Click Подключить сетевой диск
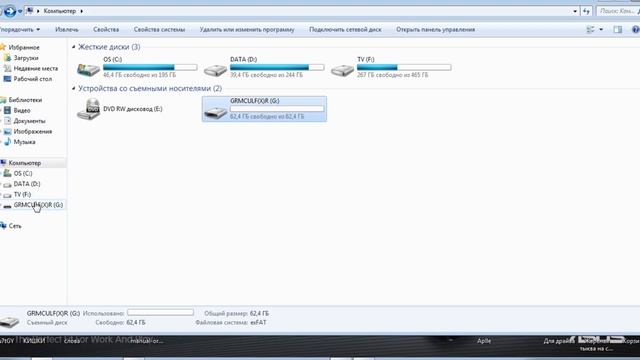Image resolution: width=640 pixels, height=360 pixels. pyautogui.click(x=345, y=29)
